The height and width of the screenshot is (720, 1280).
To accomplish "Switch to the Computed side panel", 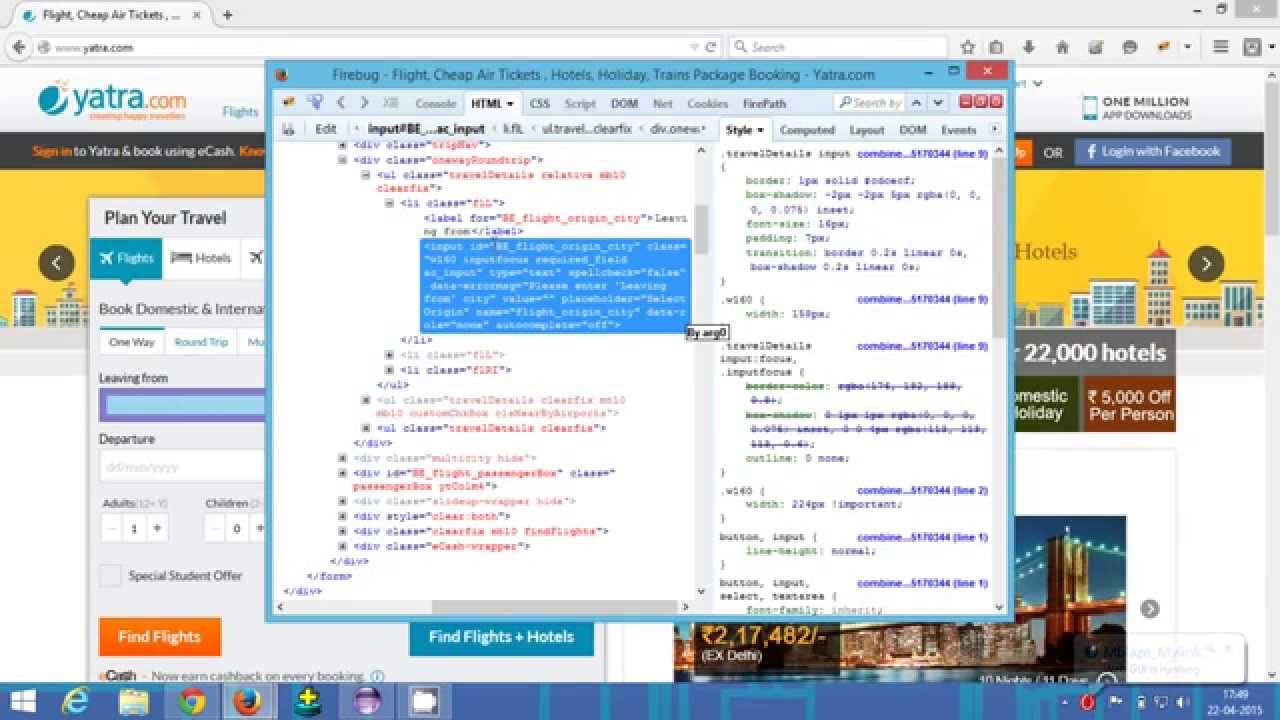I will click(807, 130).
